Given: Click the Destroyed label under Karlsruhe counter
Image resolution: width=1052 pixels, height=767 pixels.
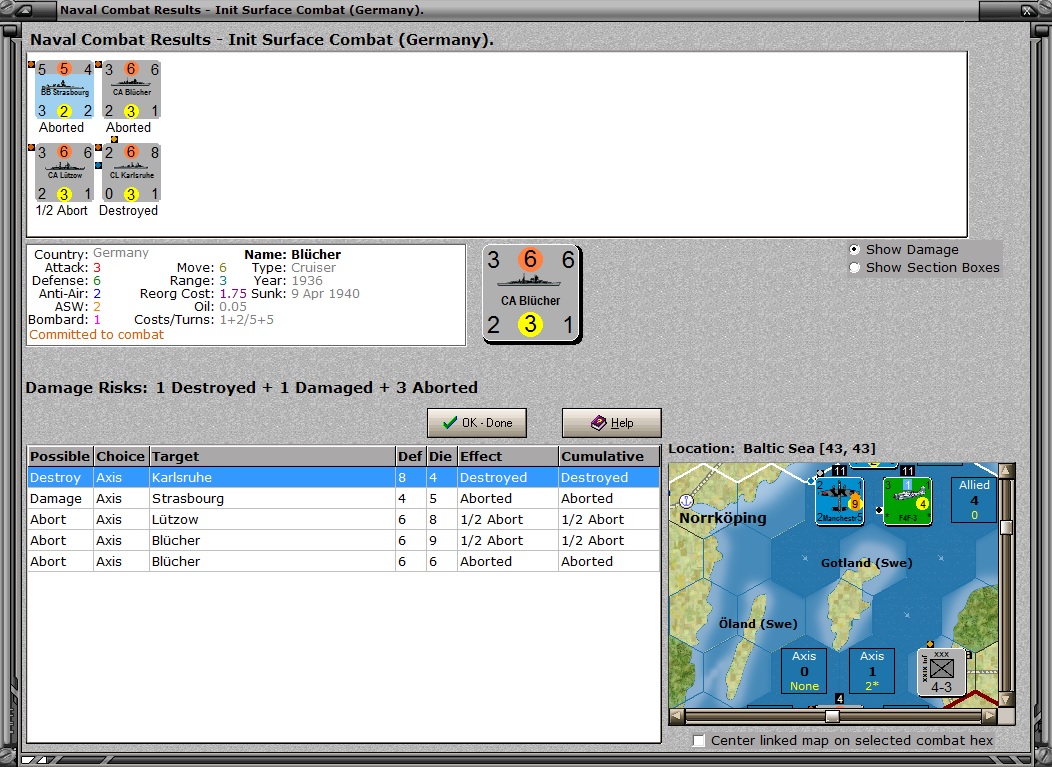Looking at the screenshot, I should click(128, 211).
